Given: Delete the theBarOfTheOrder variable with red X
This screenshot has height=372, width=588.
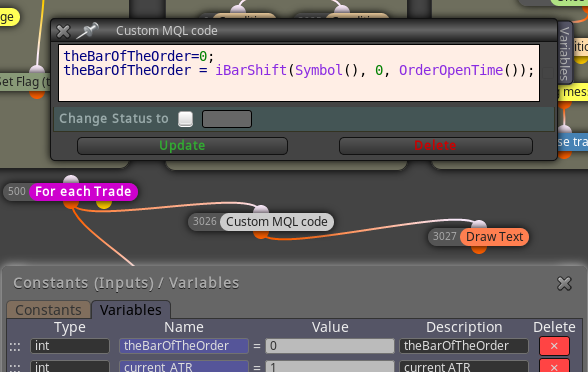Looking at the screenshot, I should click(554, 346).
